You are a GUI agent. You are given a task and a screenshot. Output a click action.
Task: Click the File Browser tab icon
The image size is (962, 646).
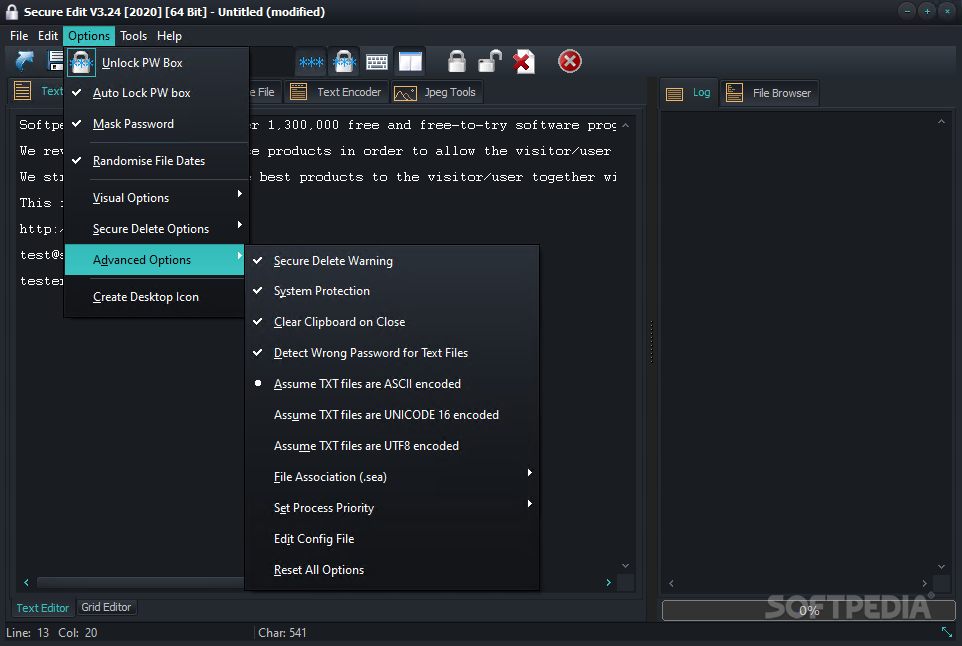pyautogui.click(x=734, y=93)
